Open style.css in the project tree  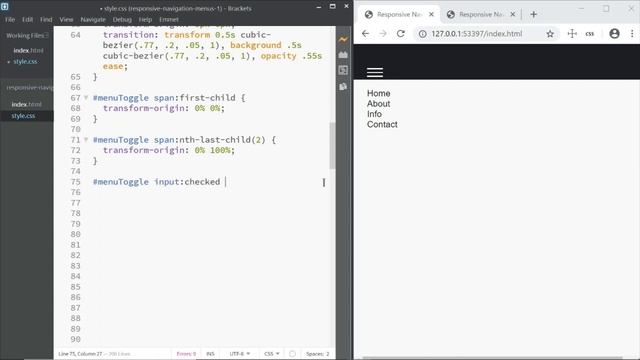tap(23, 116)
